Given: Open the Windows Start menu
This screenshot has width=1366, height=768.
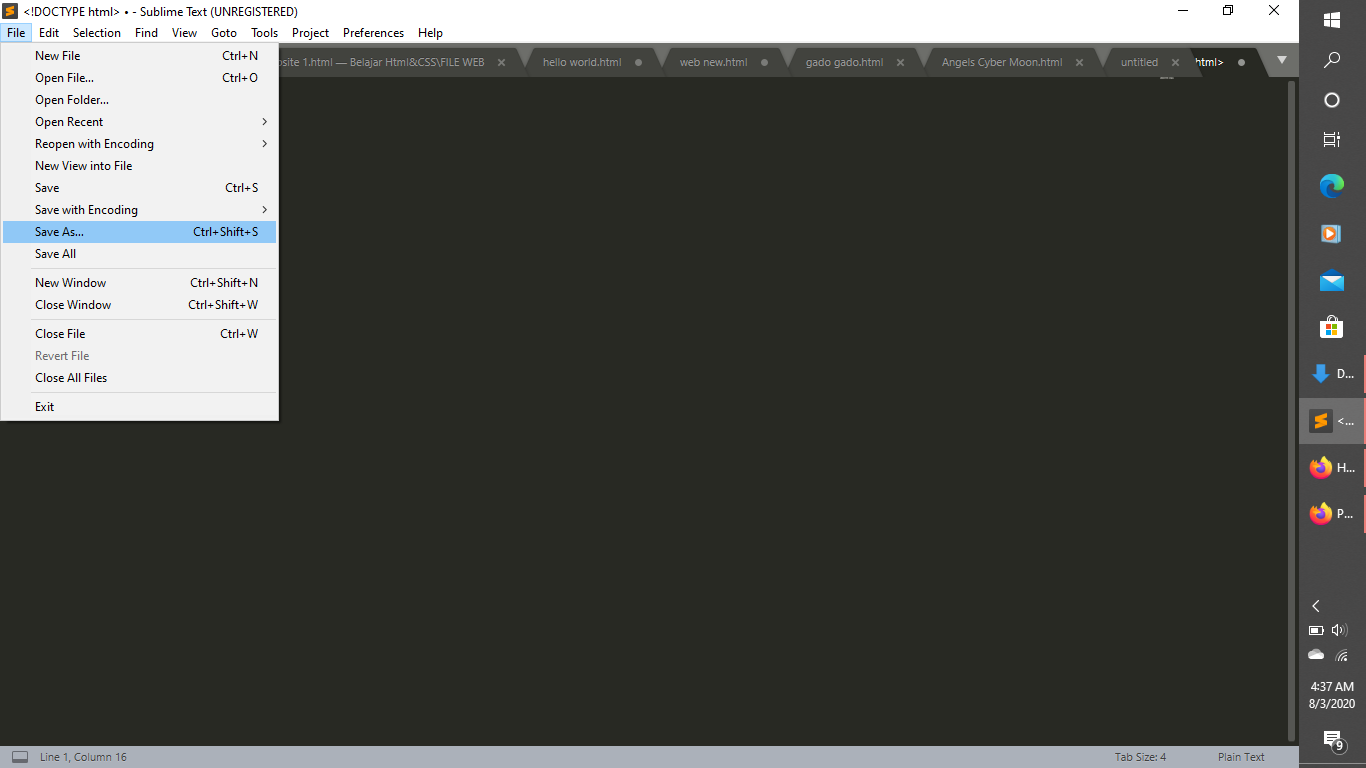Looking at the screenshot, I should click(1331, 19).
